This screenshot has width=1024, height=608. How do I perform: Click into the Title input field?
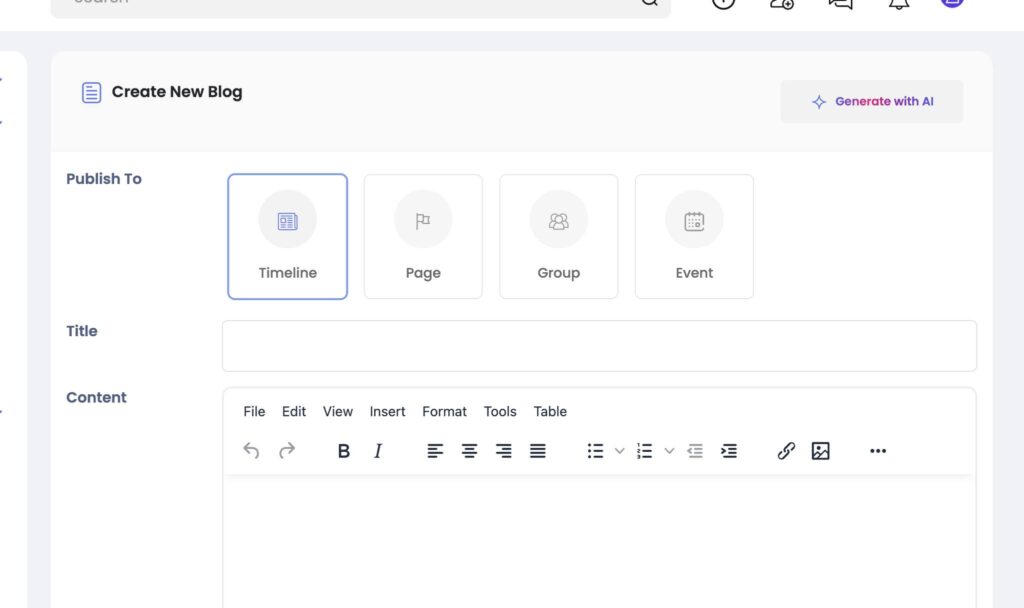[599, 346]
